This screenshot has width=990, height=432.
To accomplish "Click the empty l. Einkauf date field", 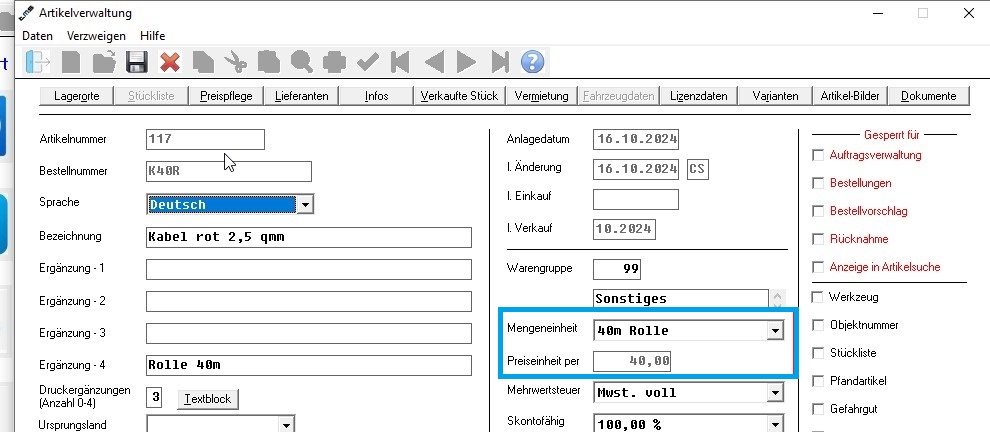I will (636, 199).
